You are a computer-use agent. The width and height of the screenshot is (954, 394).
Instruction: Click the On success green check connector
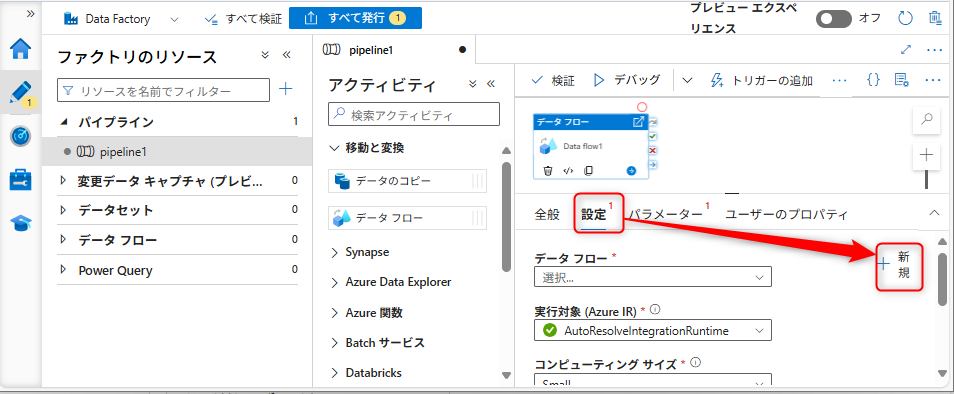pos(653,137)
